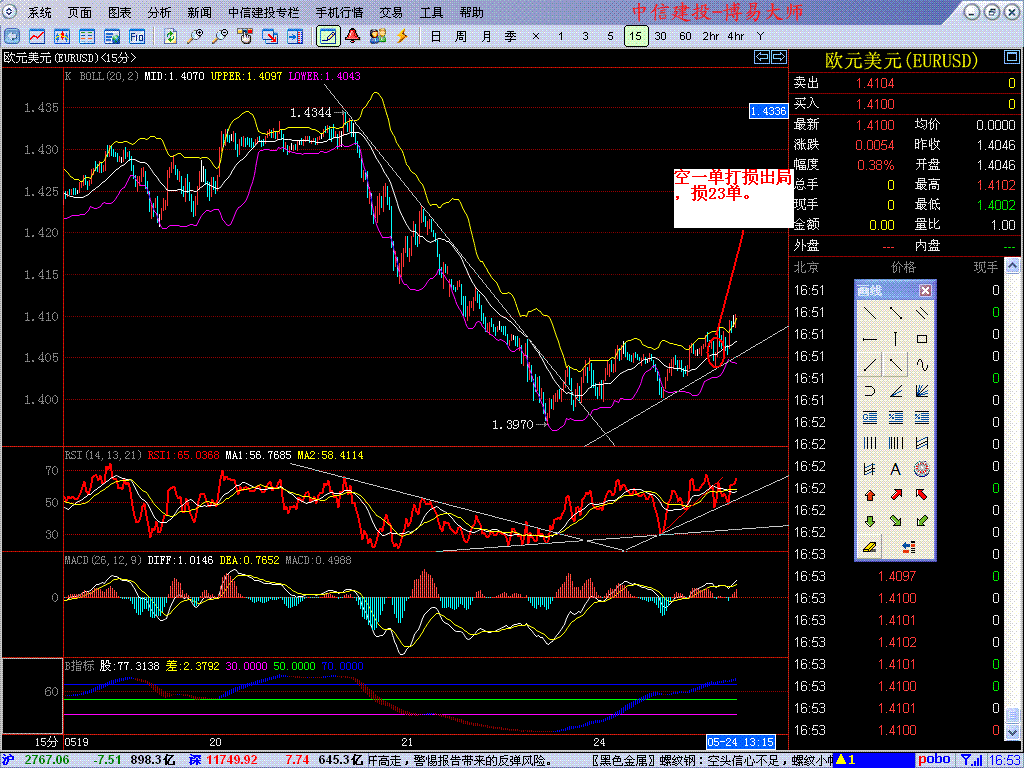Select the angle line drawing tool
1024x768 pixels.
(x=896, y=391)
